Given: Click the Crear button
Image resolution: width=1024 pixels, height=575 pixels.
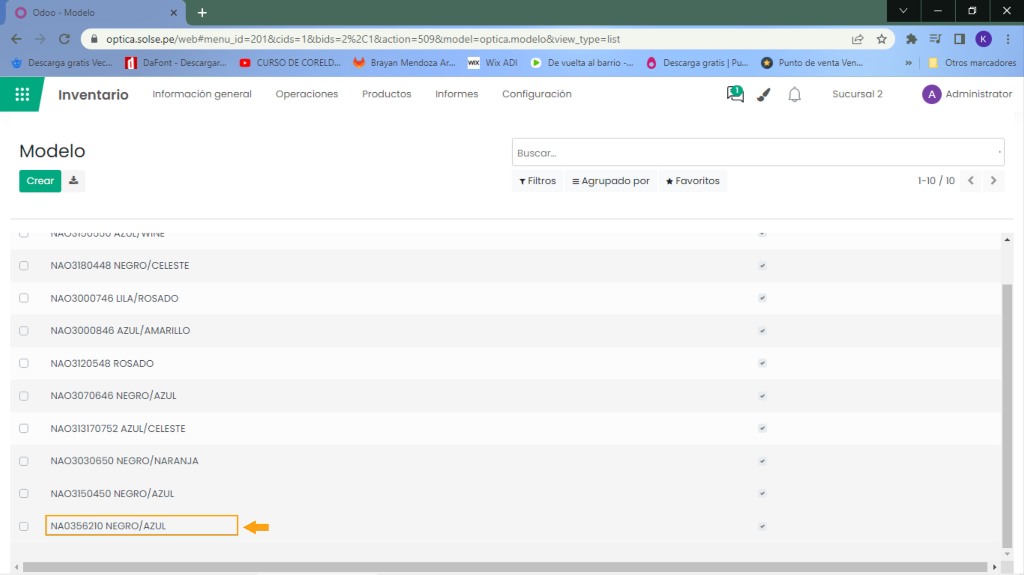Looking at the screenshot, I should pyautogui.click(x=40, y=181).
